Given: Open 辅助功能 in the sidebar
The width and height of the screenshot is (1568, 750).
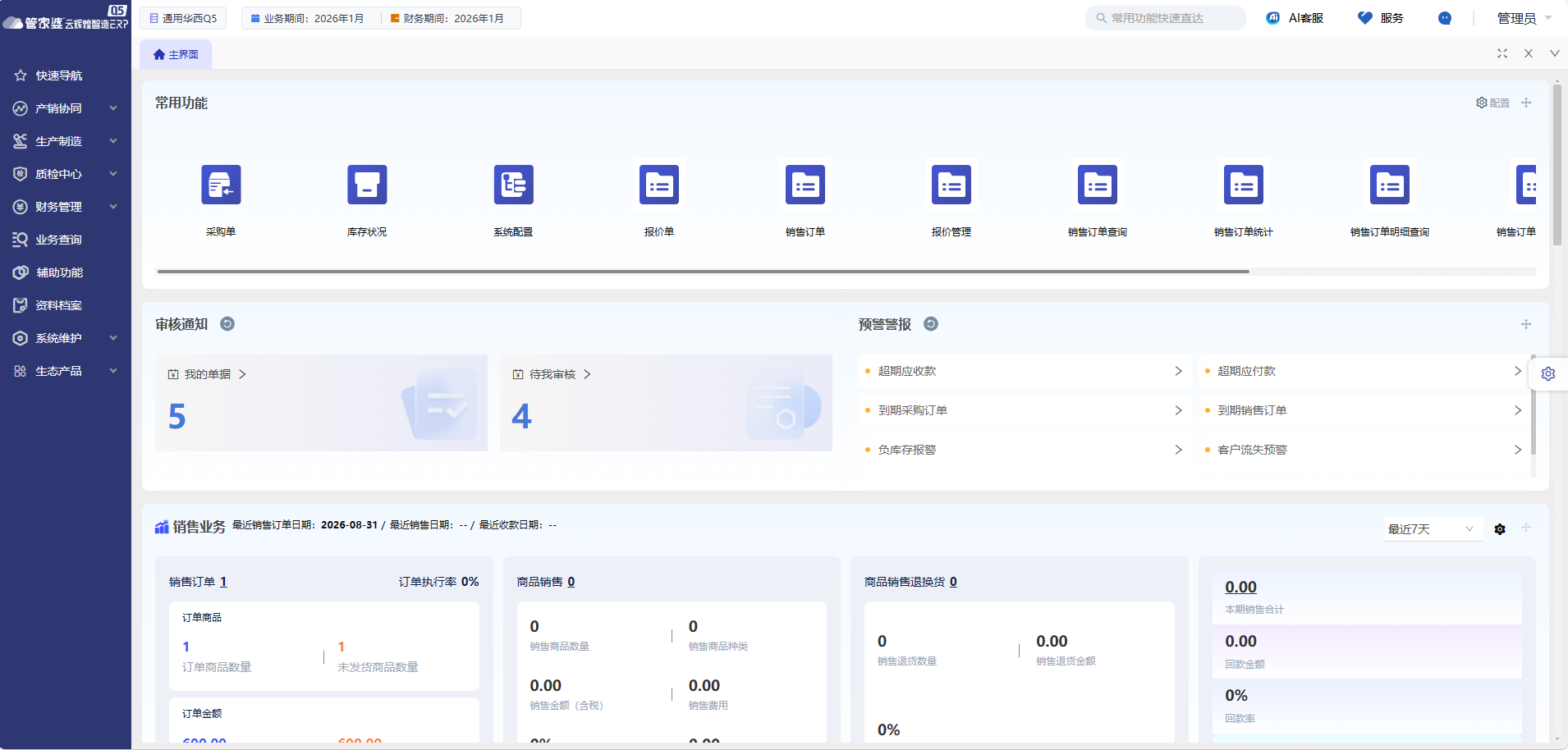Looking at the screenshot, I should point(66,272).
